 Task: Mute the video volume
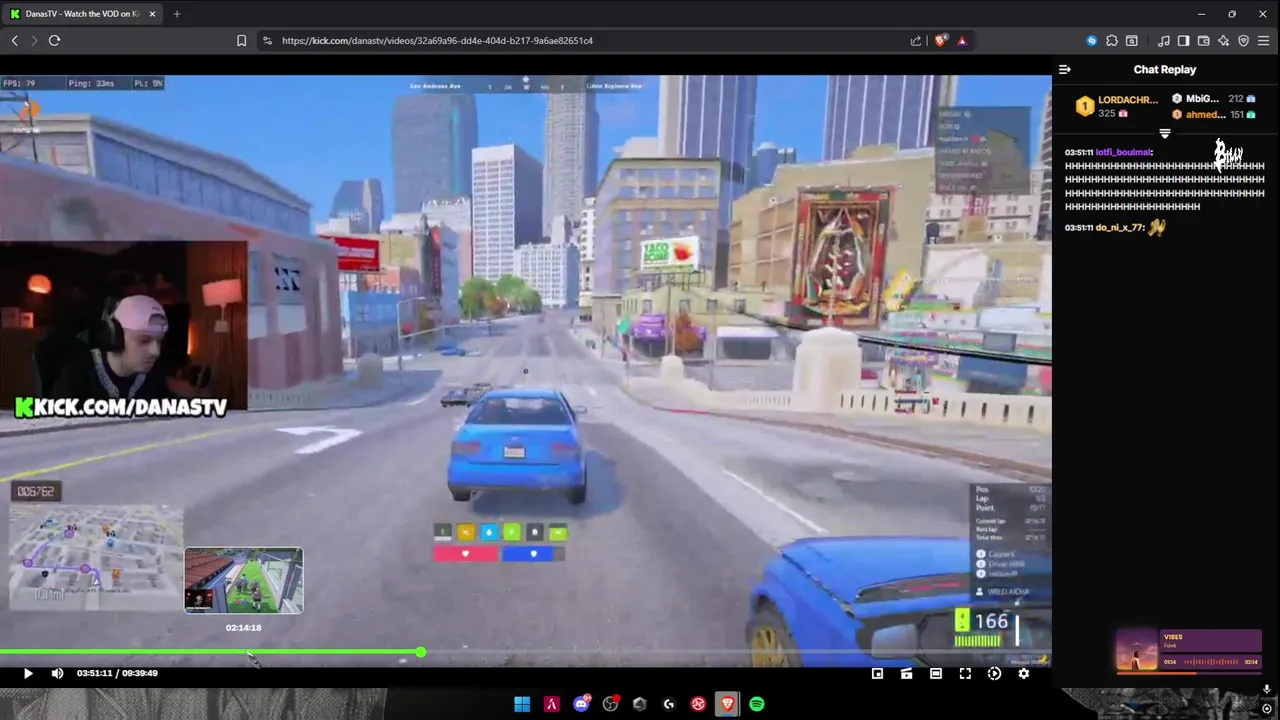(x=57, y=673)
